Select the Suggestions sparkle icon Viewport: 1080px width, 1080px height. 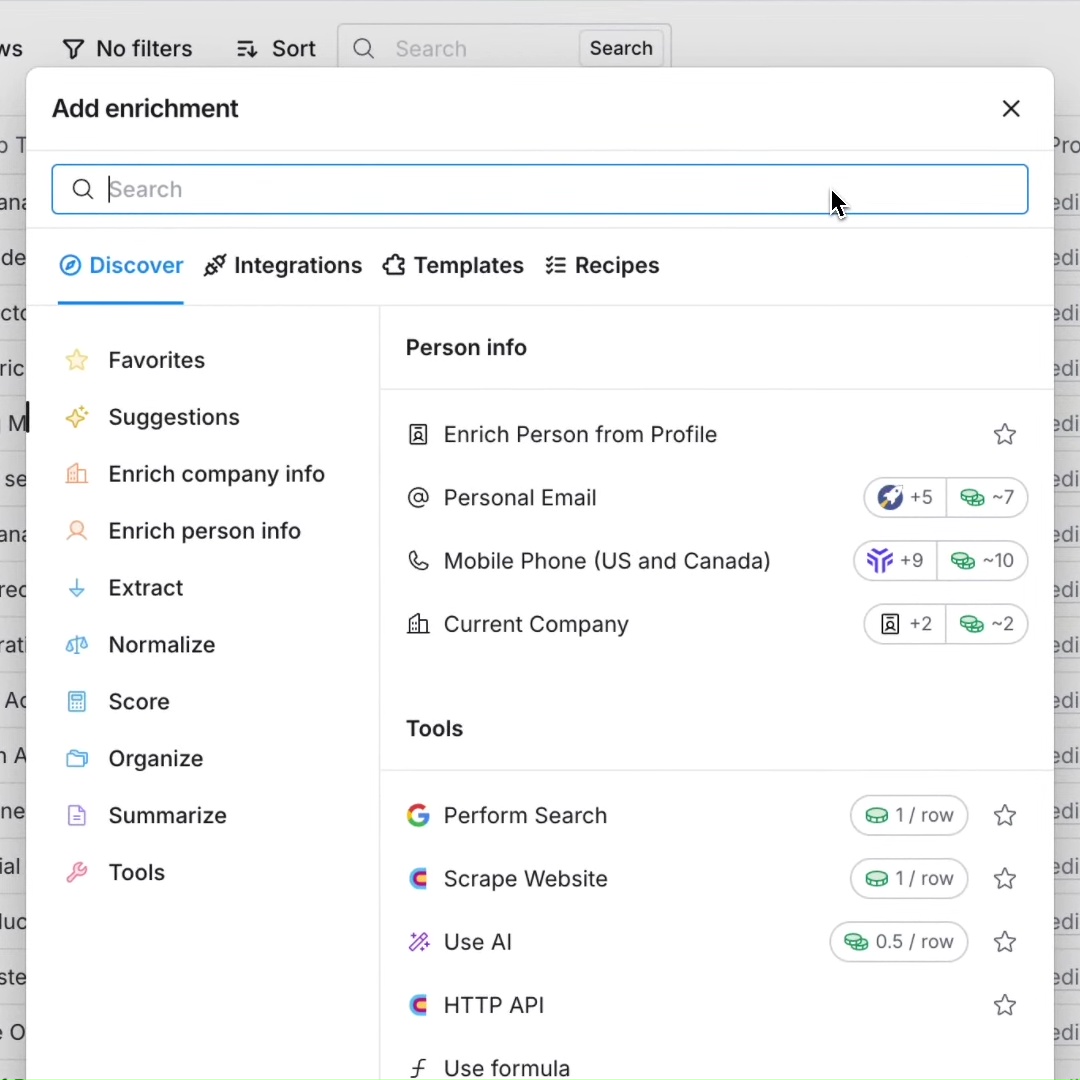[77, 417]
